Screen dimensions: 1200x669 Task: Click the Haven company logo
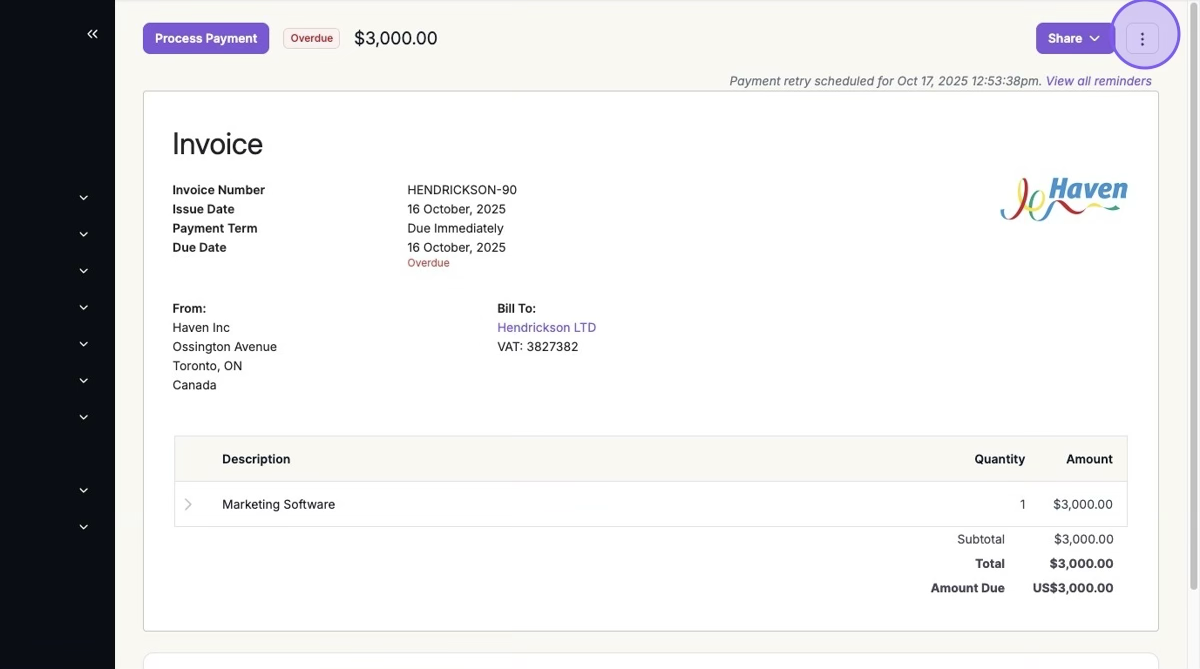coord(1063,198)
